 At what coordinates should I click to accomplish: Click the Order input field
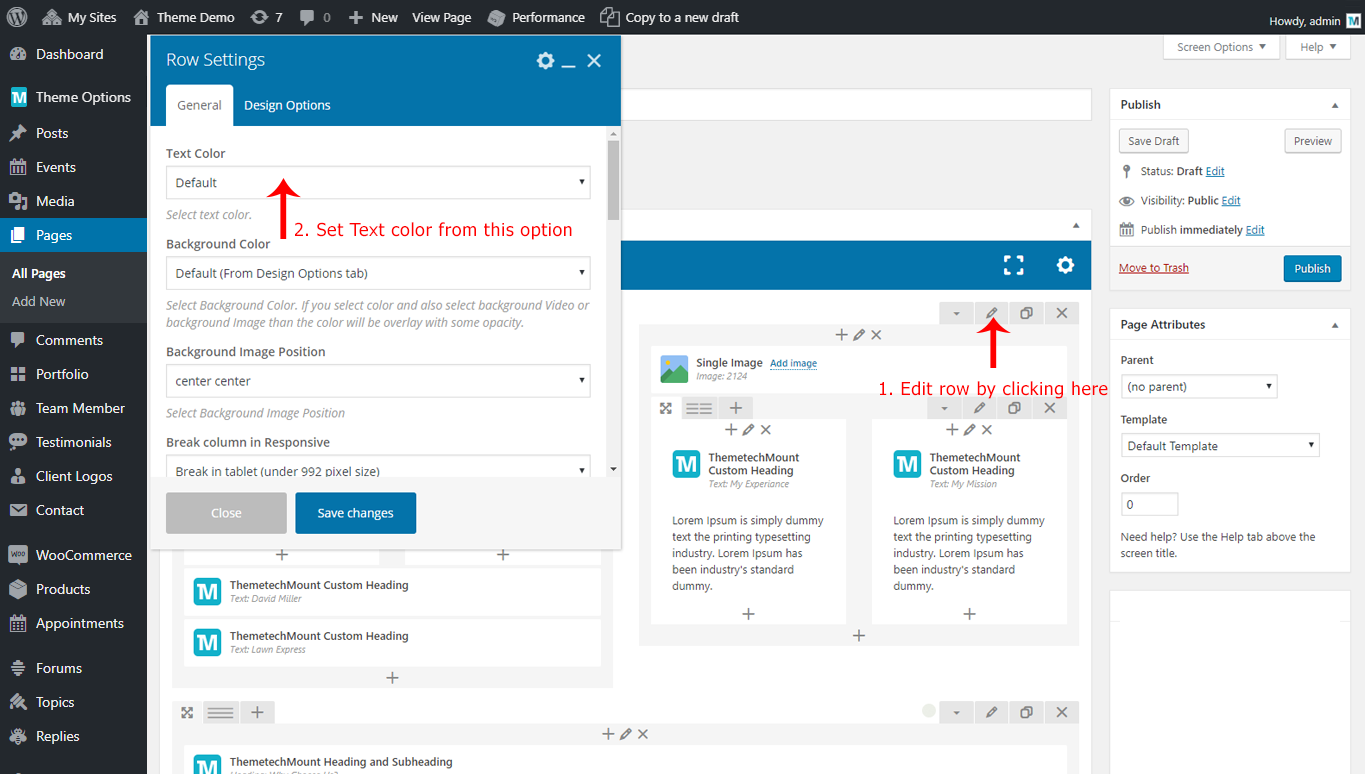(1149, 504)
